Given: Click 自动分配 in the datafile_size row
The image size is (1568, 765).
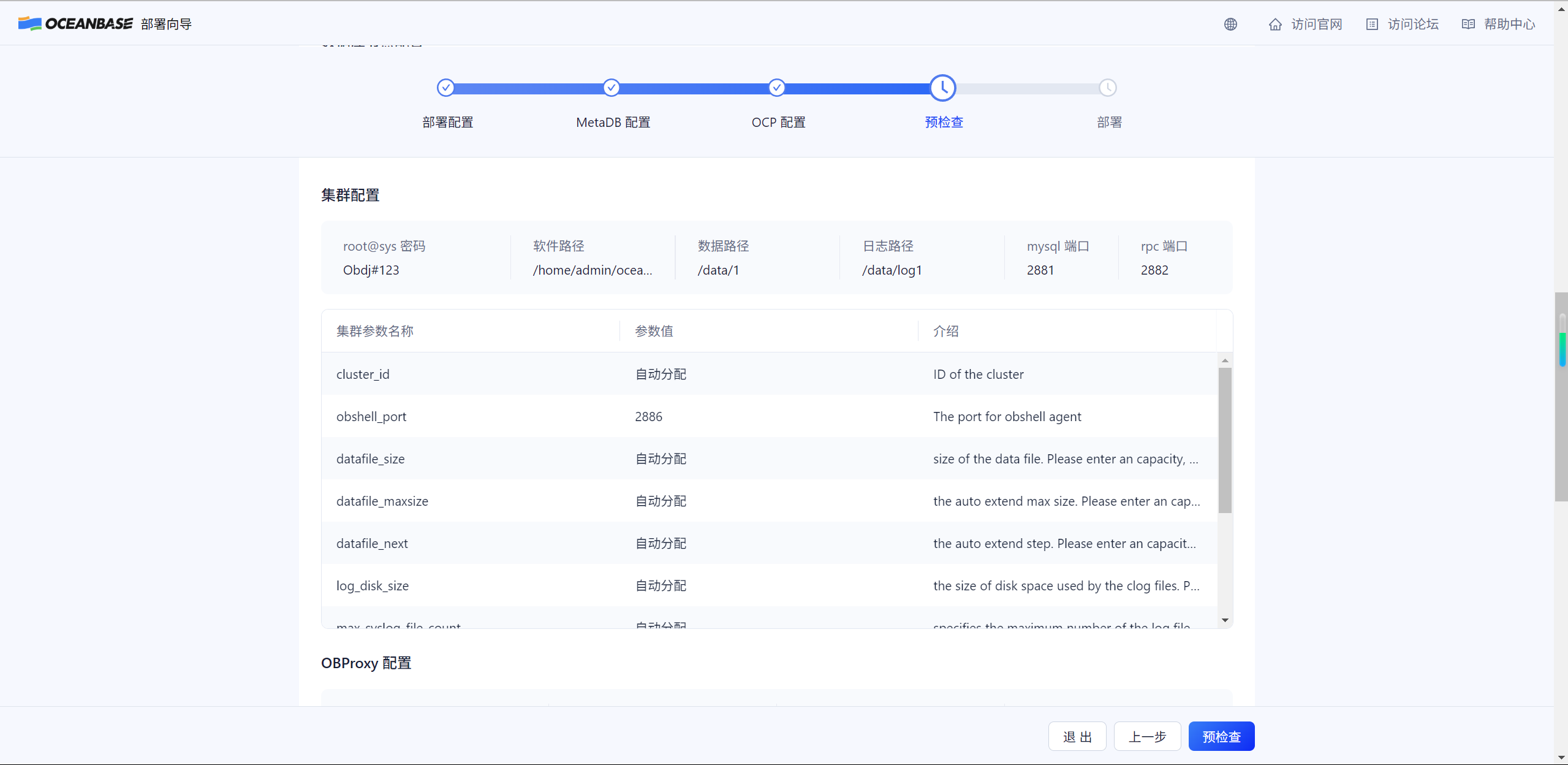Looking at the screenshot, I should pos(661,459).
